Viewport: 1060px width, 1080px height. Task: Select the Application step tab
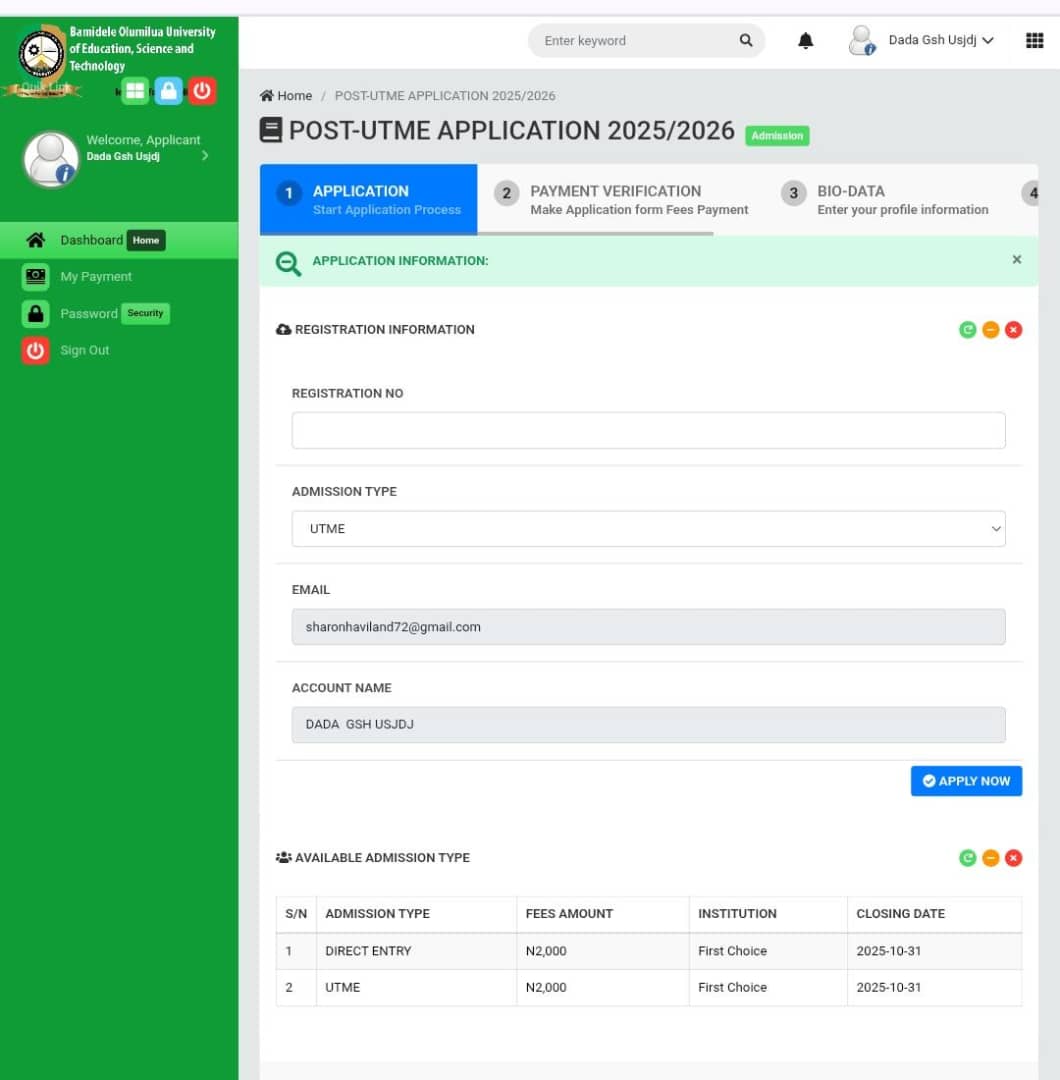click(x=368, y=199)
